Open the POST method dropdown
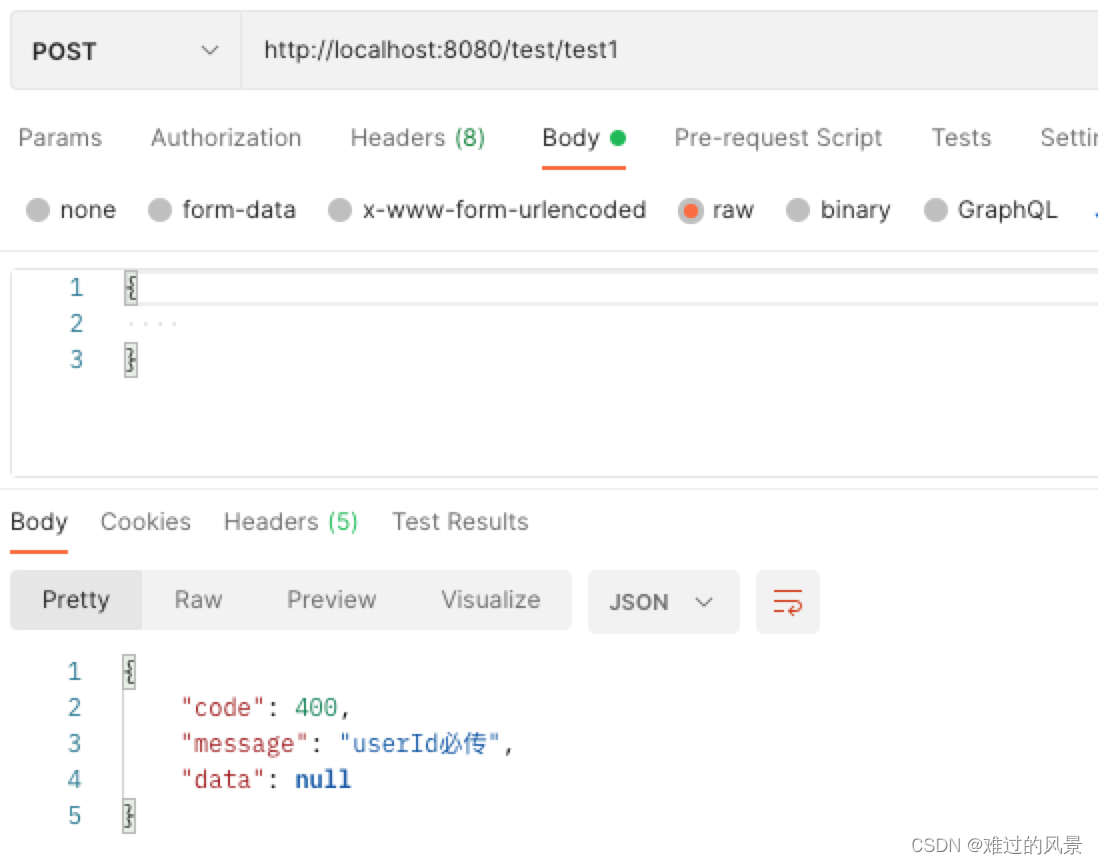The image size is (1098, 864). click(126, 50)
